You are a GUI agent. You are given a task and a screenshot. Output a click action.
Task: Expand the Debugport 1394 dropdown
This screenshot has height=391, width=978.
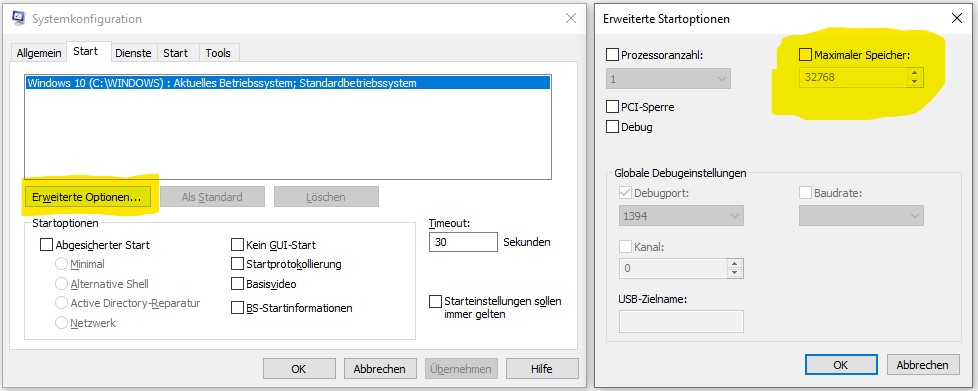pyautogui.click(x=681, y=216)
